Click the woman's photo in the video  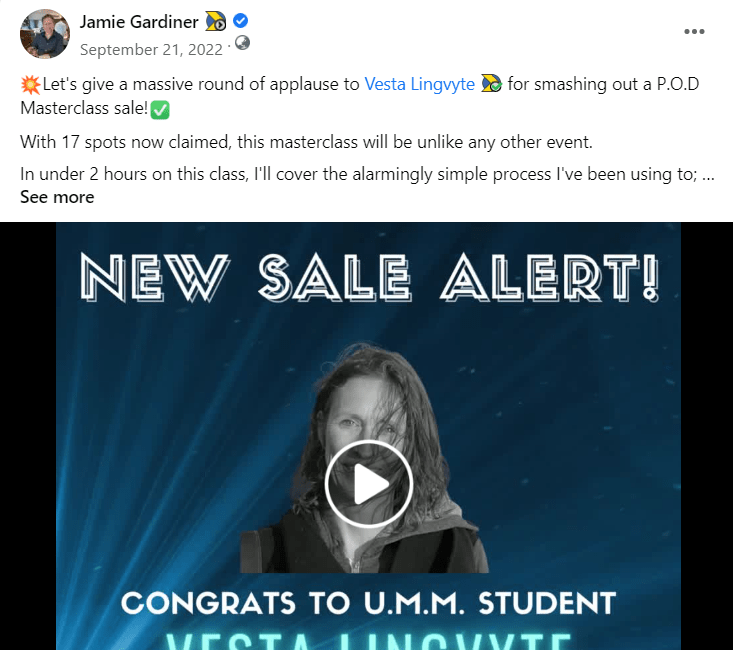pyautogui.click(x=364, y=458)
